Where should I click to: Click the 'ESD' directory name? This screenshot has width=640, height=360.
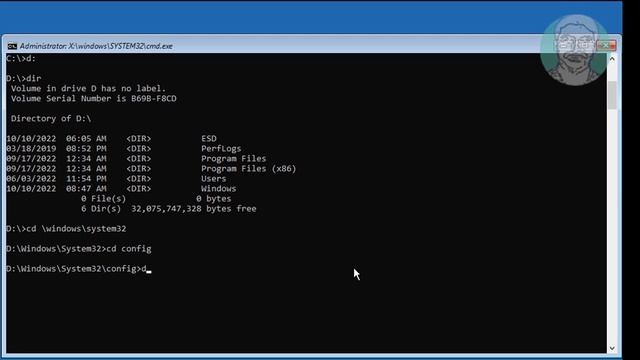pyautogui.click(x=209, y=138)
